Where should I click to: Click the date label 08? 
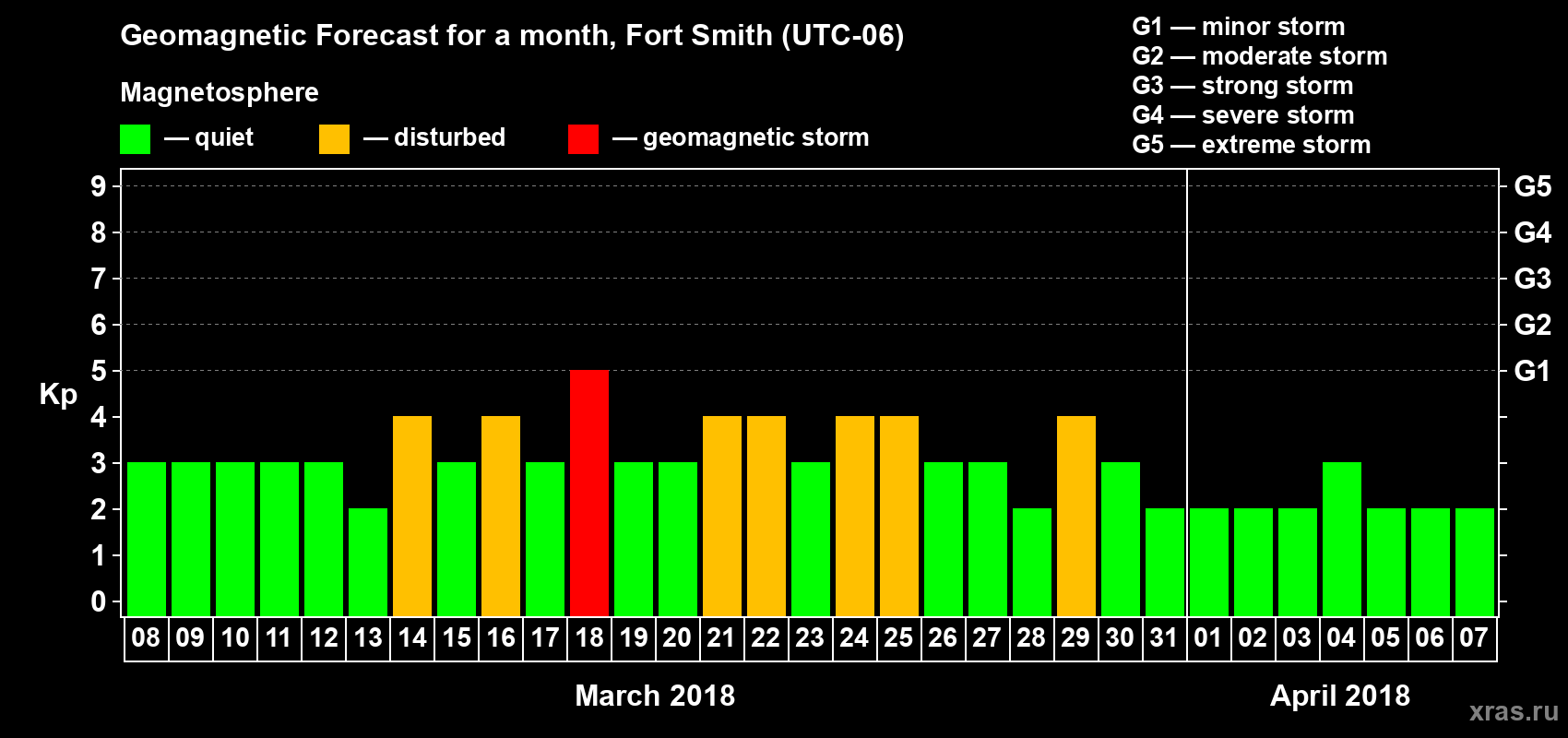(146, 637)
